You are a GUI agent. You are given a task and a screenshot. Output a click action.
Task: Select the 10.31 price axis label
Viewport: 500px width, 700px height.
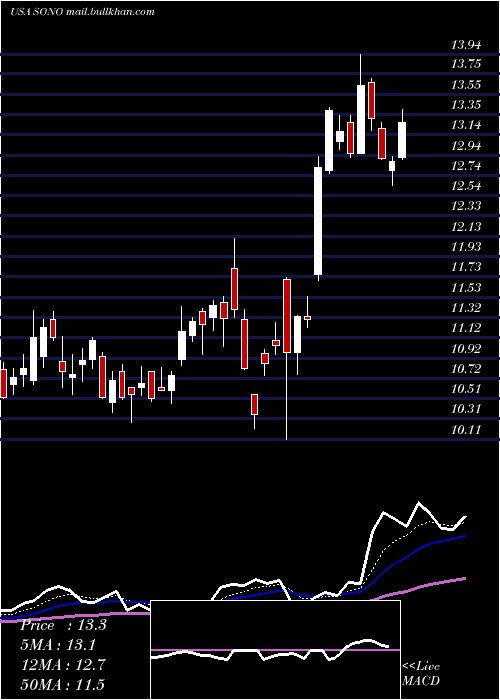pos(466,408)
